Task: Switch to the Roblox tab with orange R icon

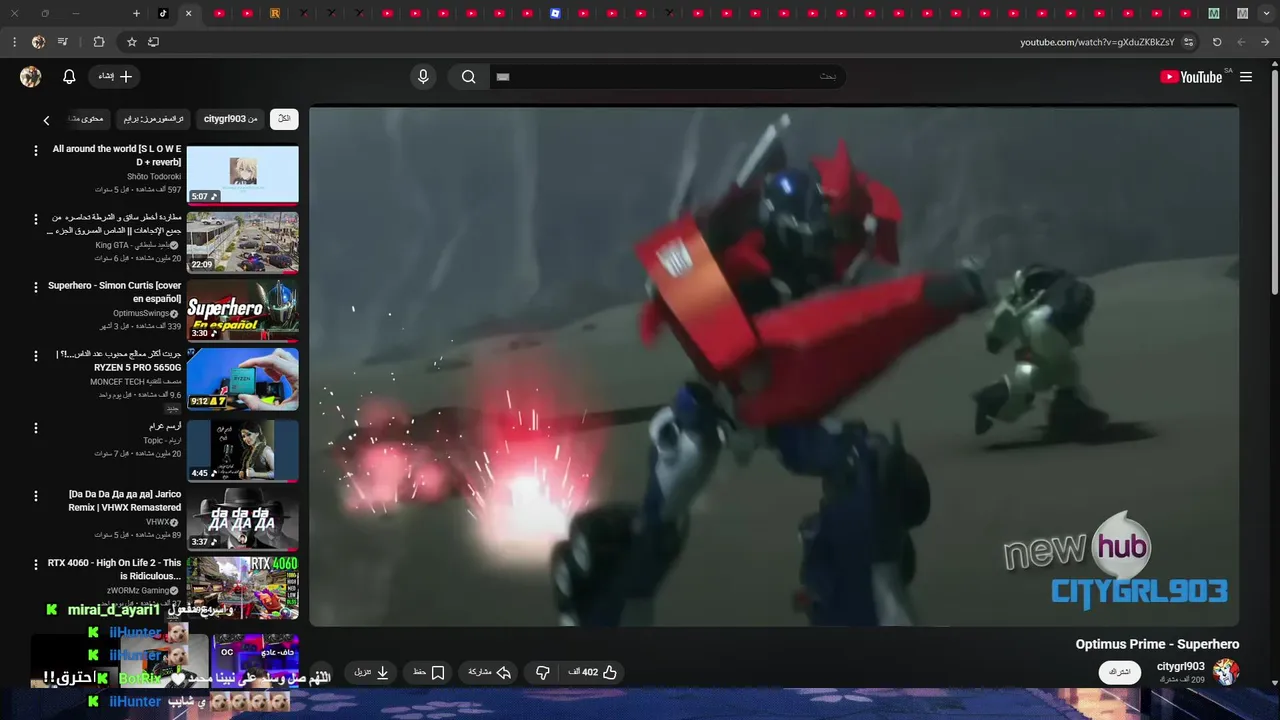Action: pyautogui.click(x=275, y=13)
